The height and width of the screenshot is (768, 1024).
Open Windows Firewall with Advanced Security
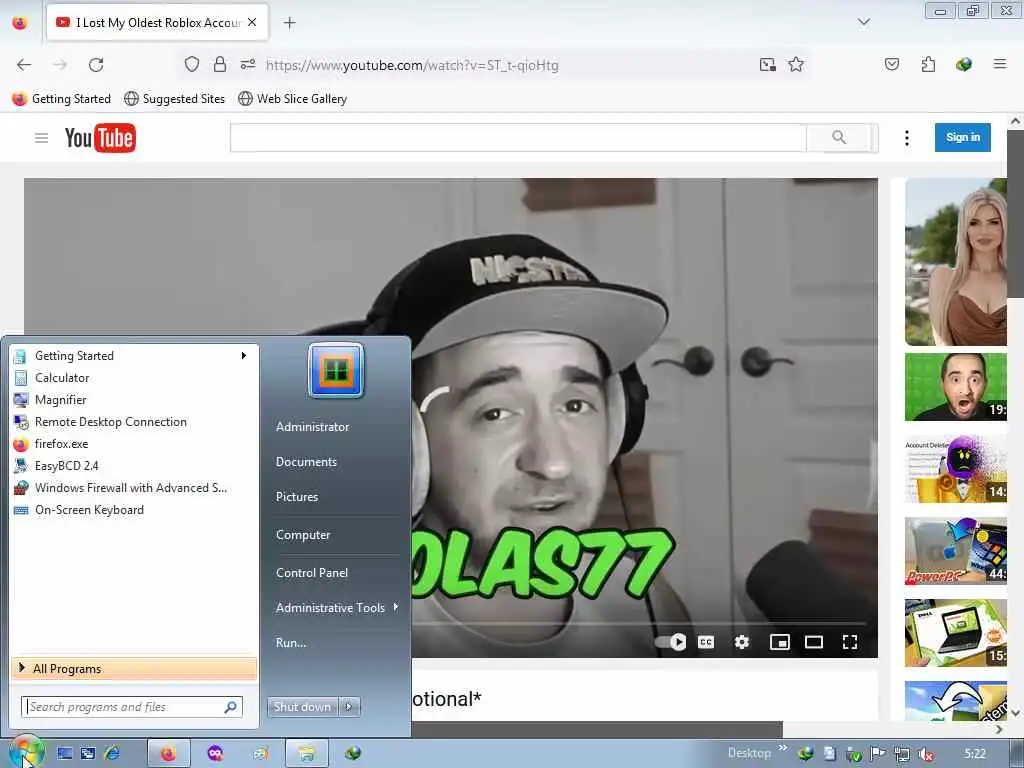click(133, 488)
